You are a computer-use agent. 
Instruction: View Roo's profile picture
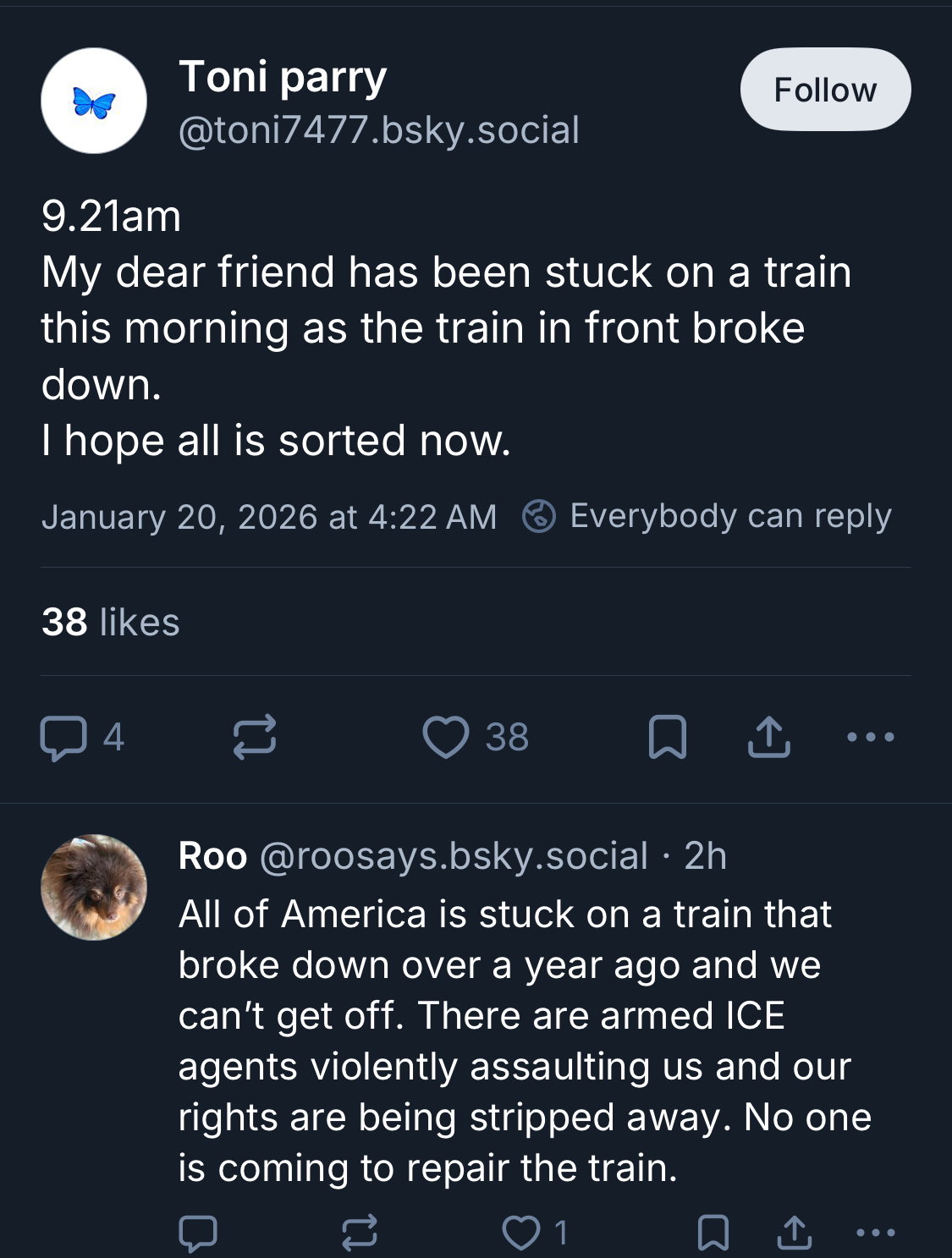click(94, 887)
